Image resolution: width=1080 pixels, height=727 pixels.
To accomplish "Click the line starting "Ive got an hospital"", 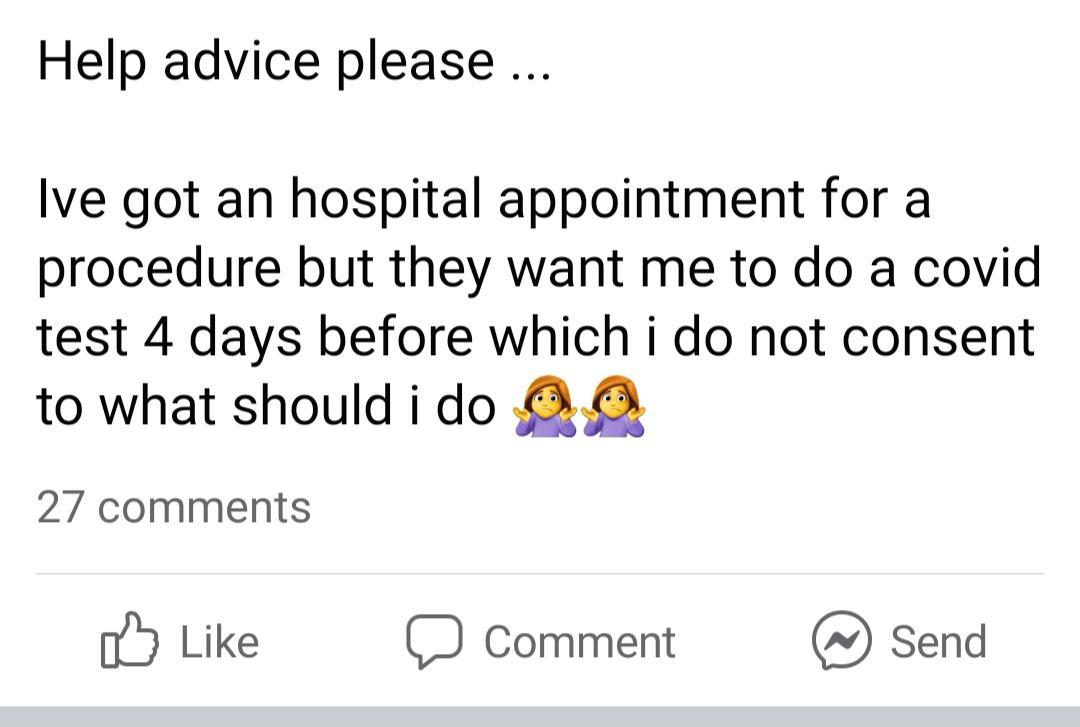I will pos(483,200).
